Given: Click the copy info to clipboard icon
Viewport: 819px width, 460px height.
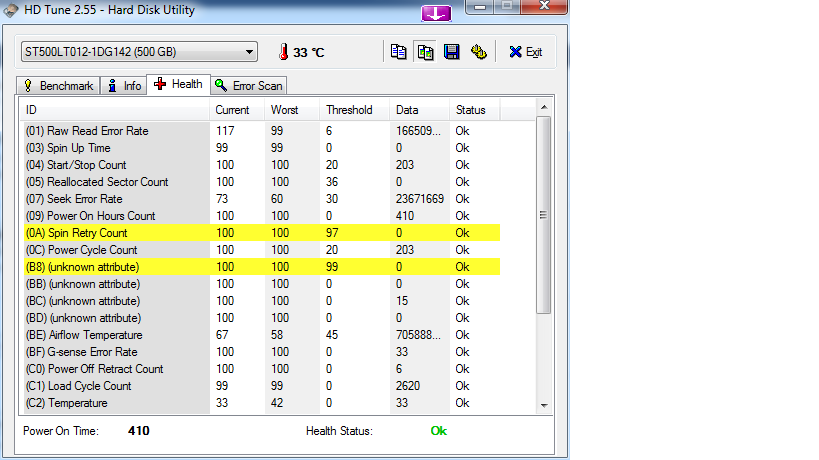Looking at the screenshot, I should point(399,52).
